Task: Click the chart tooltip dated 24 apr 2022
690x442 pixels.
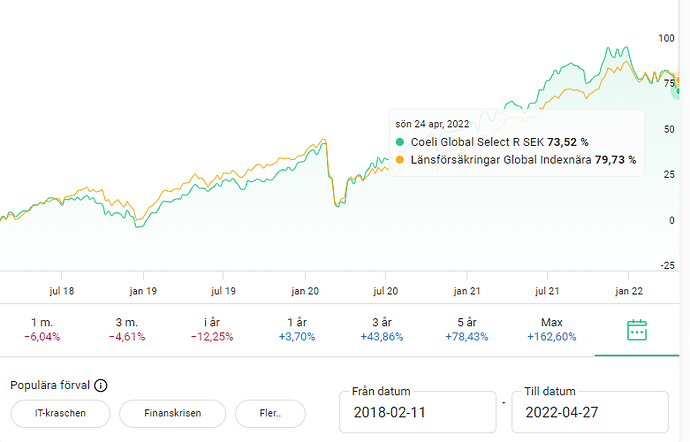Action: (515, 142)
